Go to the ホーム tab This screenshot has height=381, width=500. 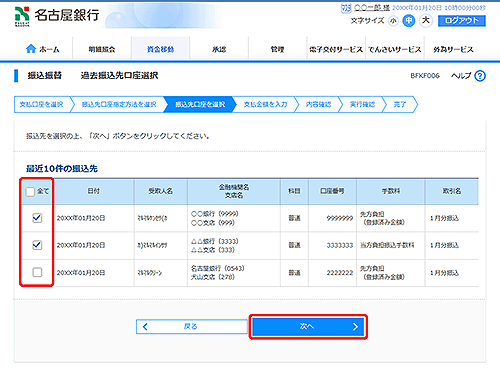click(43, 49)
